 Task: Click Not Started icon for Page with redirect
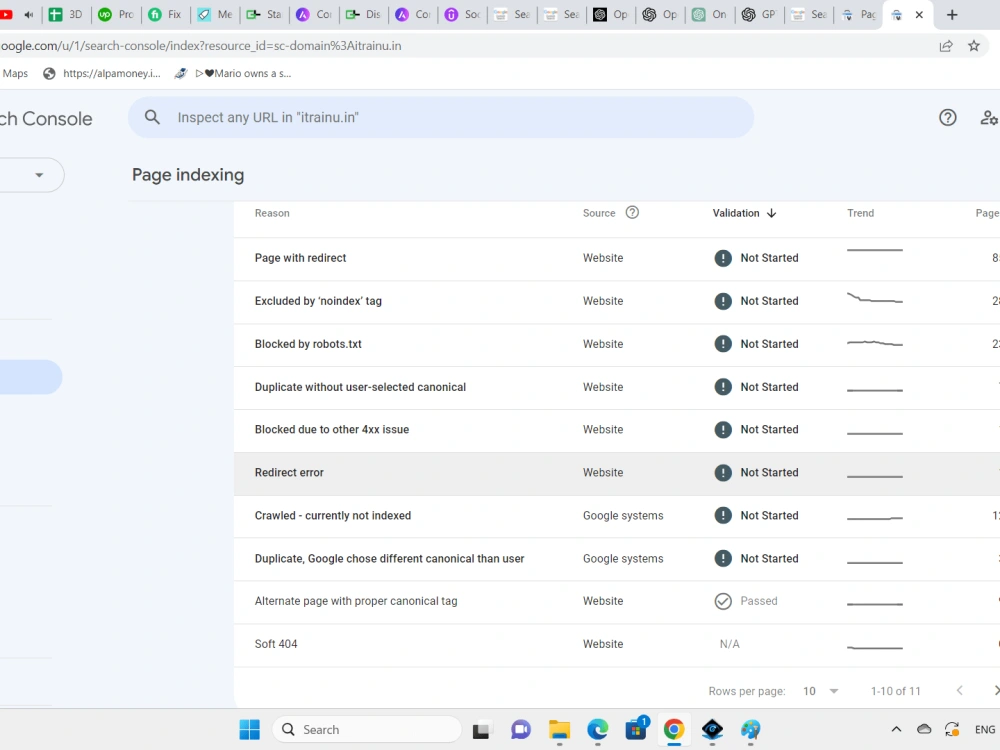[x=723, y=258]
